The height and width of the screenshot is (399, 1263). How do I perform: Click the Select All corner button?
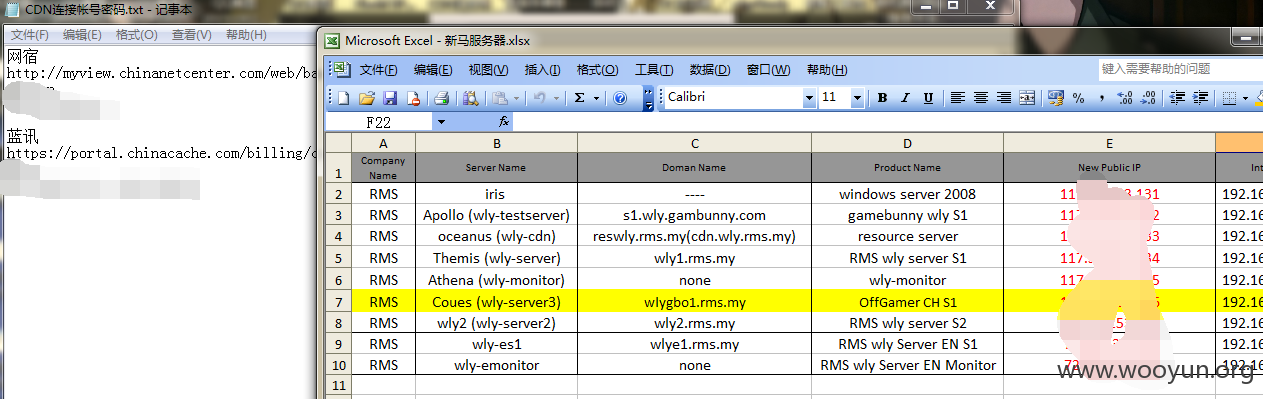pos(339,143)
